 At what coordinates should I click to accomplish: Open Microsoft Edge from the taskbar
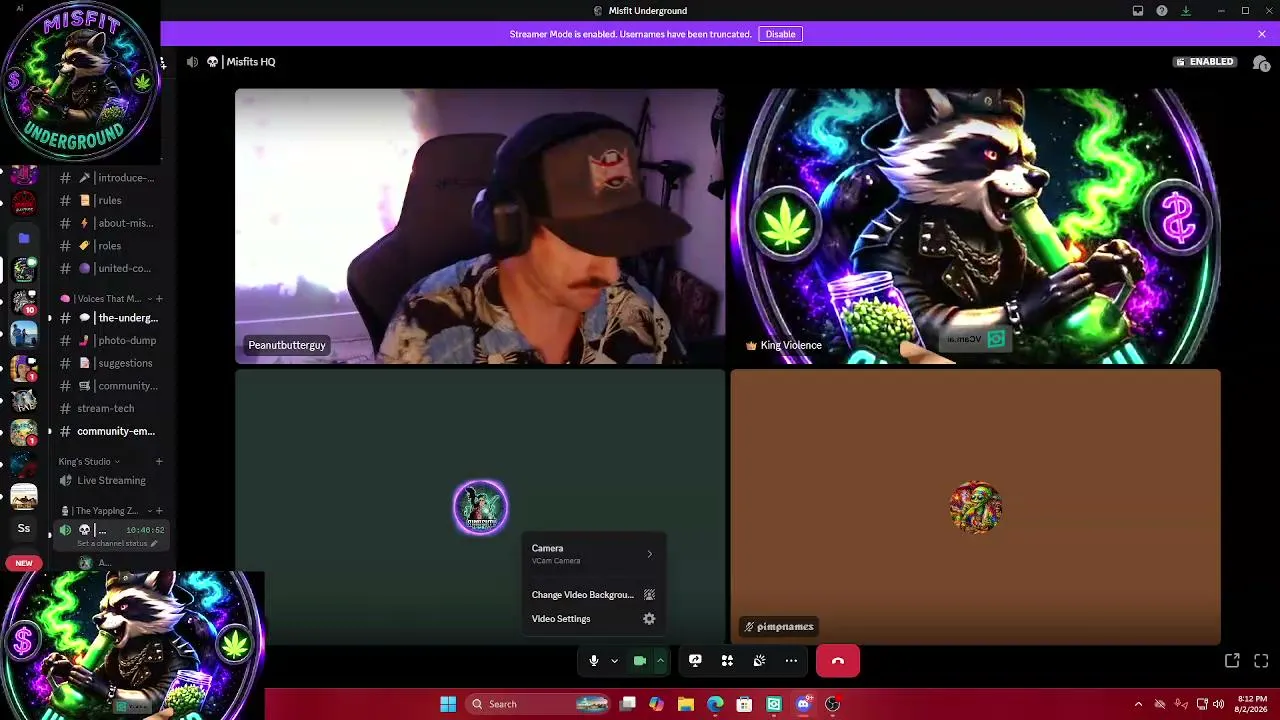coord(715,704)
